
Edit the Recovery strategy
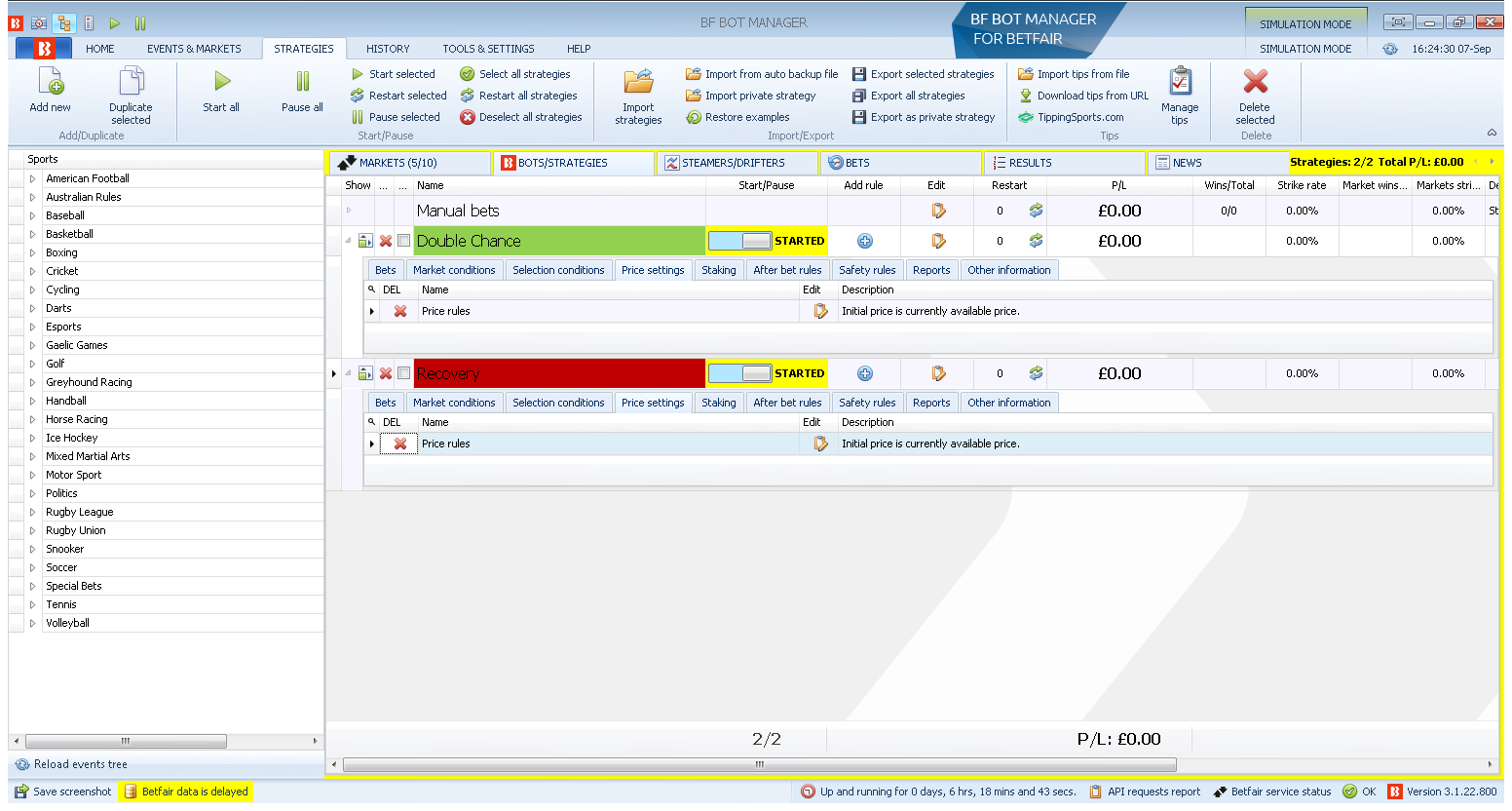(938, 373)
